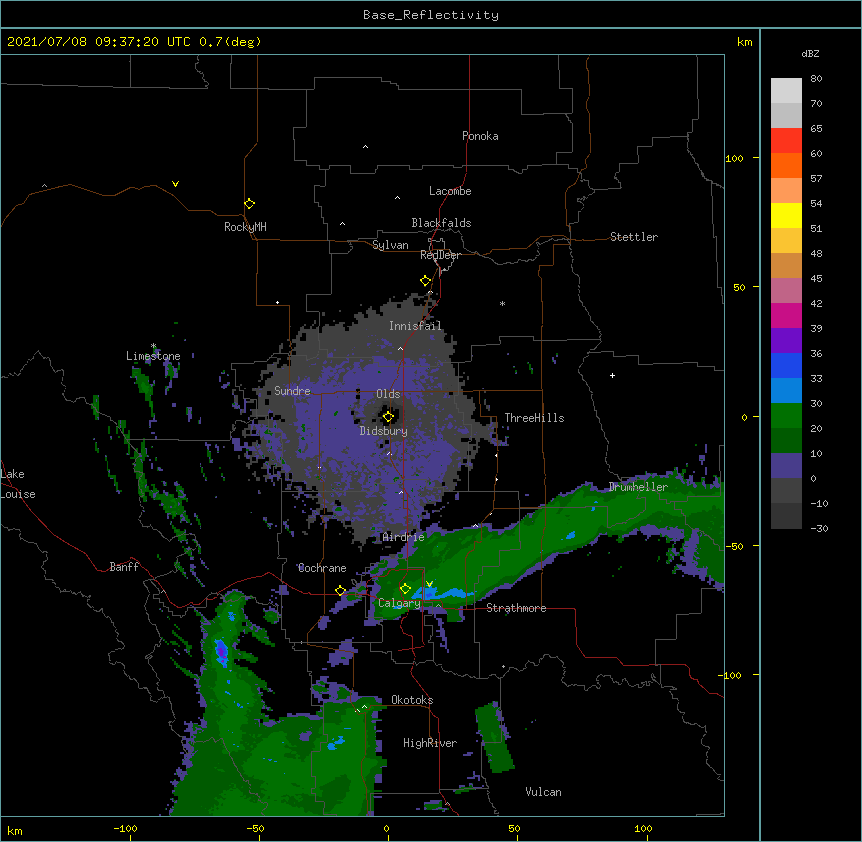The width and height of the screenshot is (862, 842).
Task: Click the Base_Reflectivity title
Action: (431, 15)
